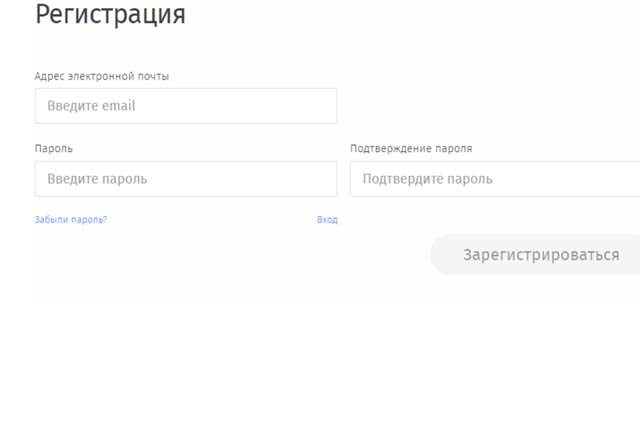
Task: Switch to sign-in using 'Вход'
Action: point(327,220)
